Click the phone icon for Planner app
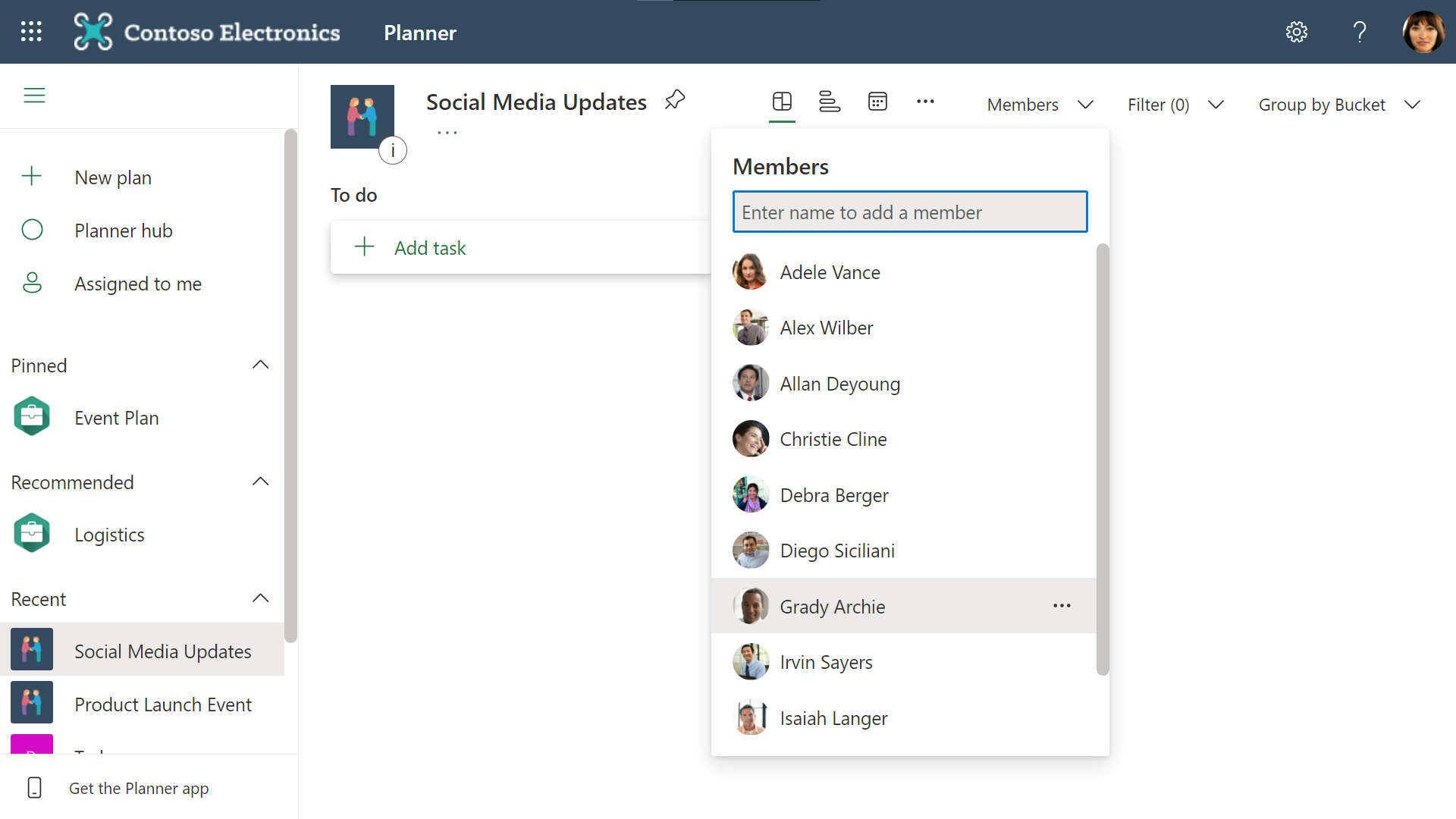This screenshot has height=819, width=1456. pyautogui.click(x=34, y=788)
